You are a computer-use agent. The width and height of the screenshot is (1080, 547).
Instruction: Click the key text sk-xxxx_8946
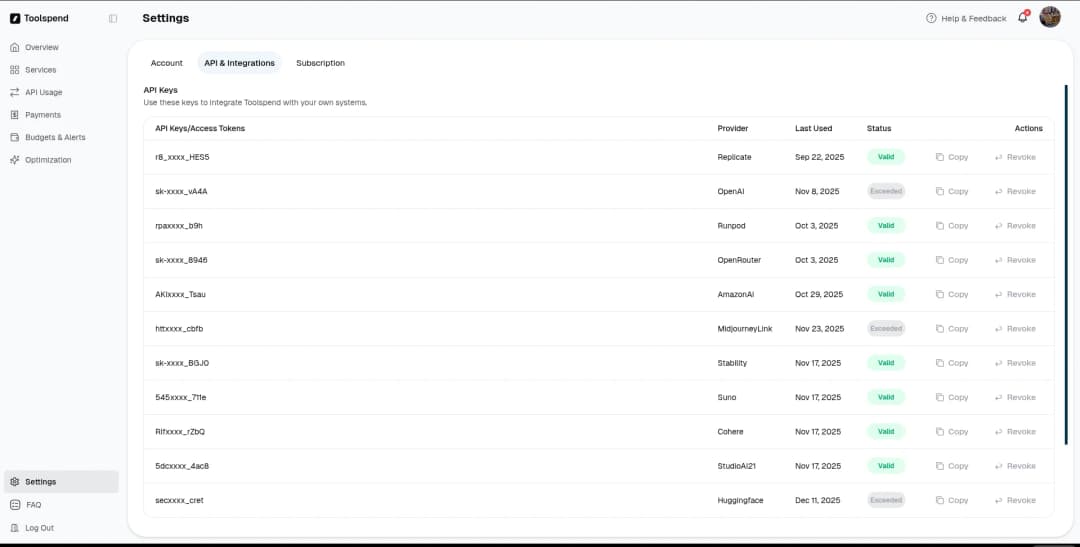pos(181,260)
